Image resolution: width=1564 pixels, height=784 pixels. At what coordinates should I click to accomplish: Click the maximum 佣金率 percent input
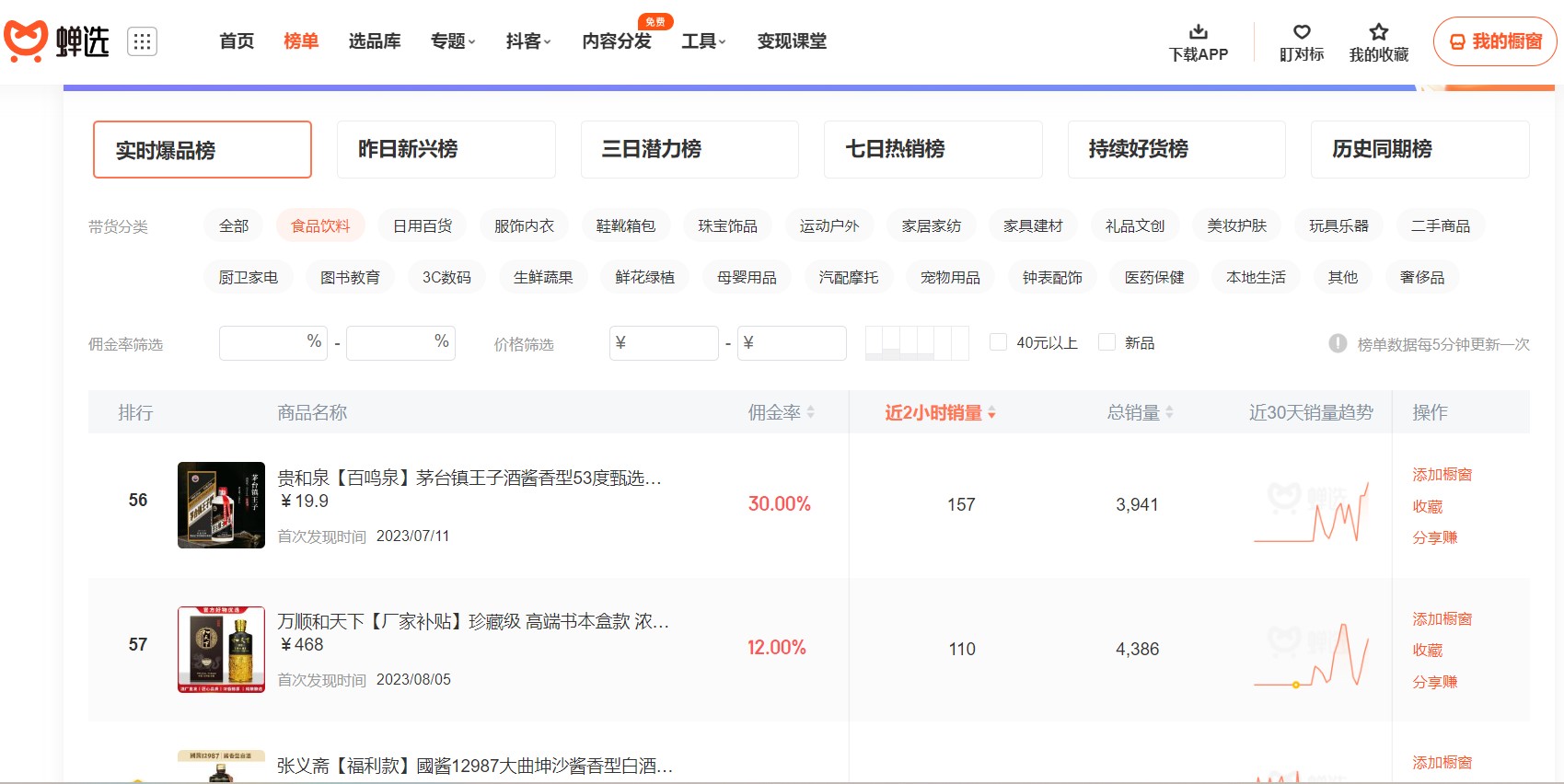(400, 342)
